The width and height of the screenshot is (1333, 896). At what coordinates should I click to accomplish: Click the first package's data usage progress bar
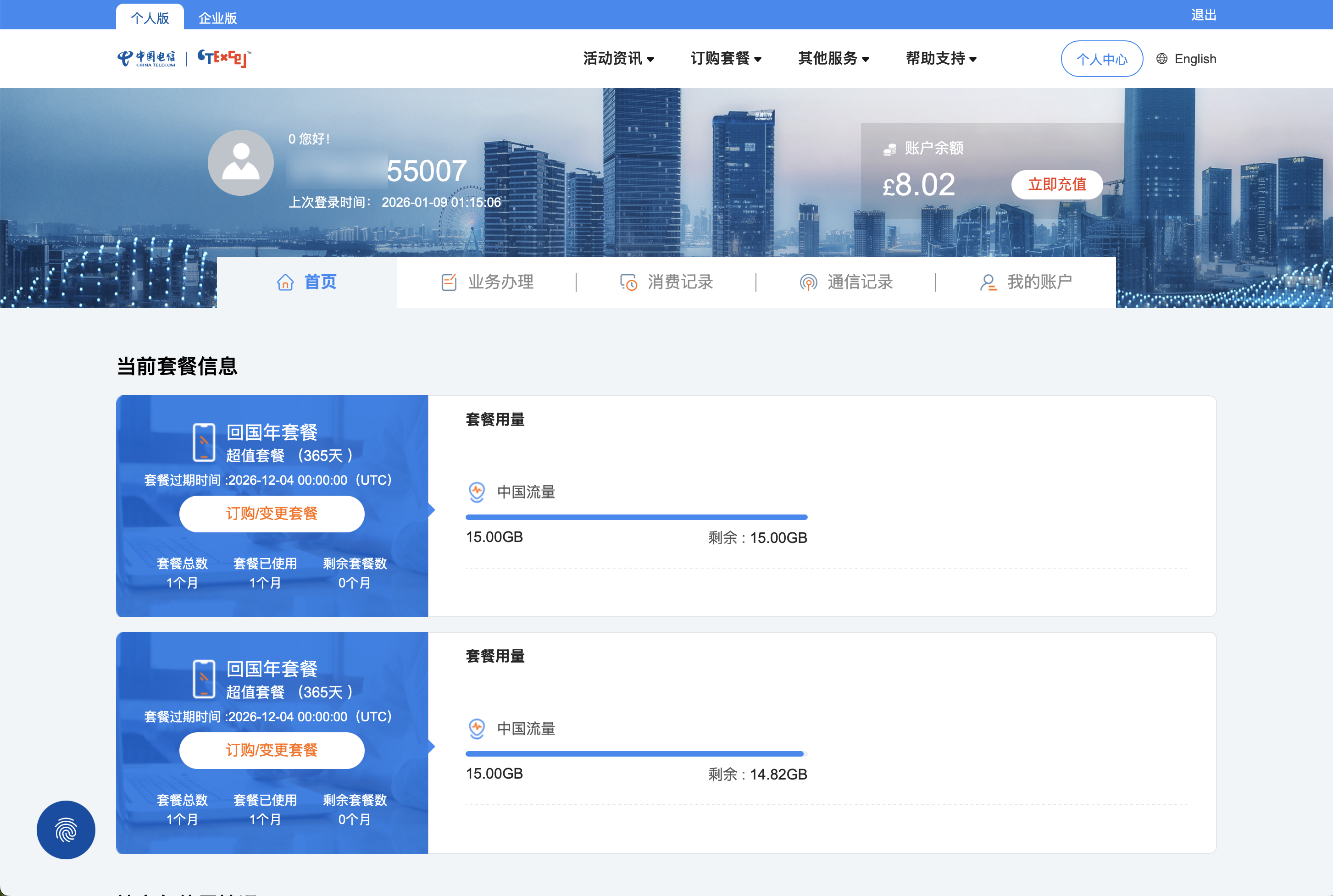(636, 517)
